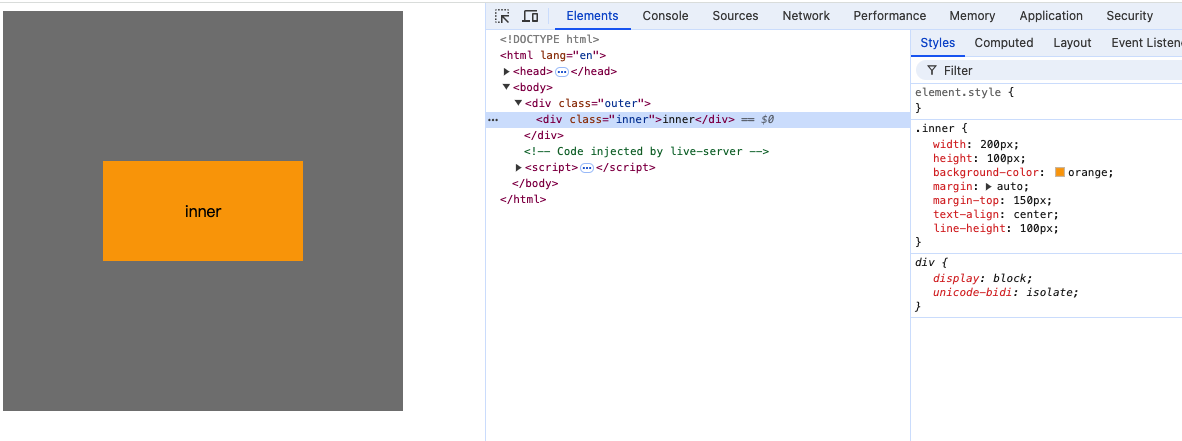This screenshot has width=1182, height=441.
Task: Click the display block declaration
Action: (x=983, y=277)
